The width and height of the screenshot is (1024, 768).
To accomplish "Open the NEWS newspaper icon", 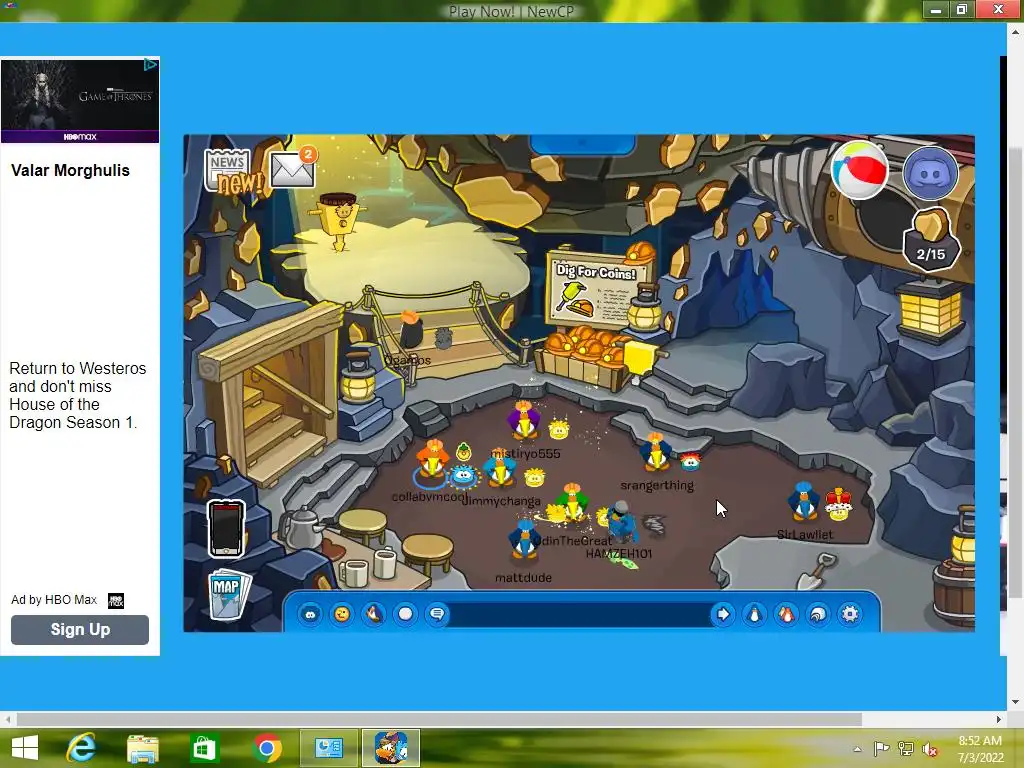I will click(227, 170).
